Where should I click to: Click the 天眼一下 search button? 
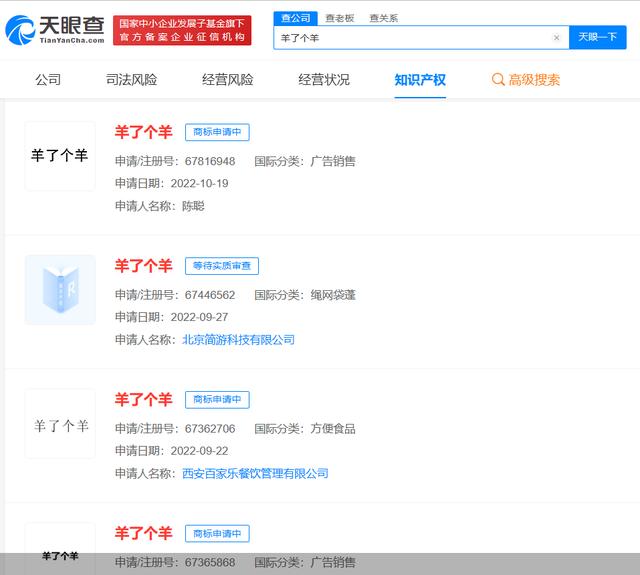pos(598,37)
